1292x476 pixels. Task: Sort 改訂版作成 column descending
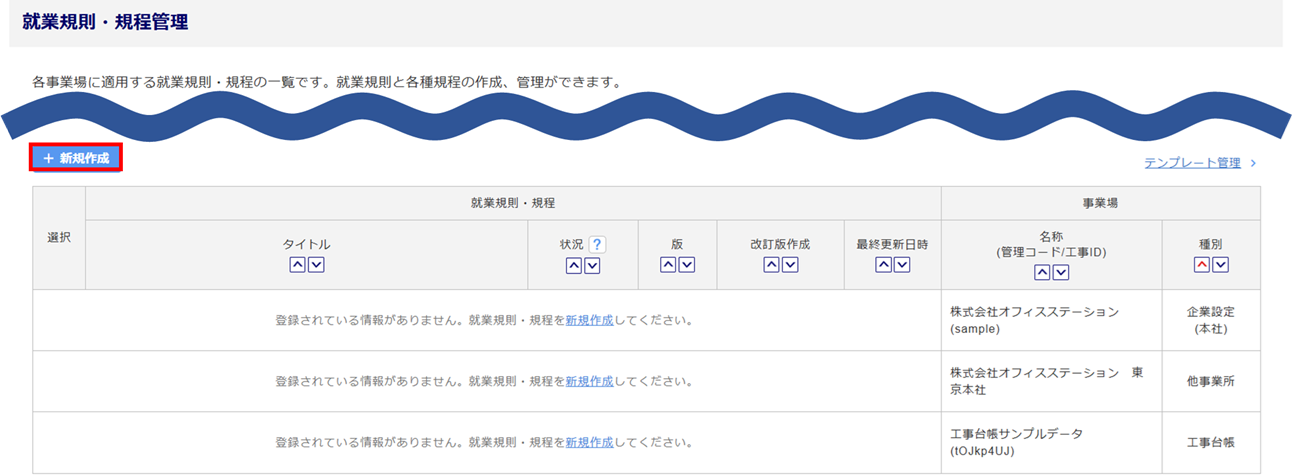pos(790,265)
